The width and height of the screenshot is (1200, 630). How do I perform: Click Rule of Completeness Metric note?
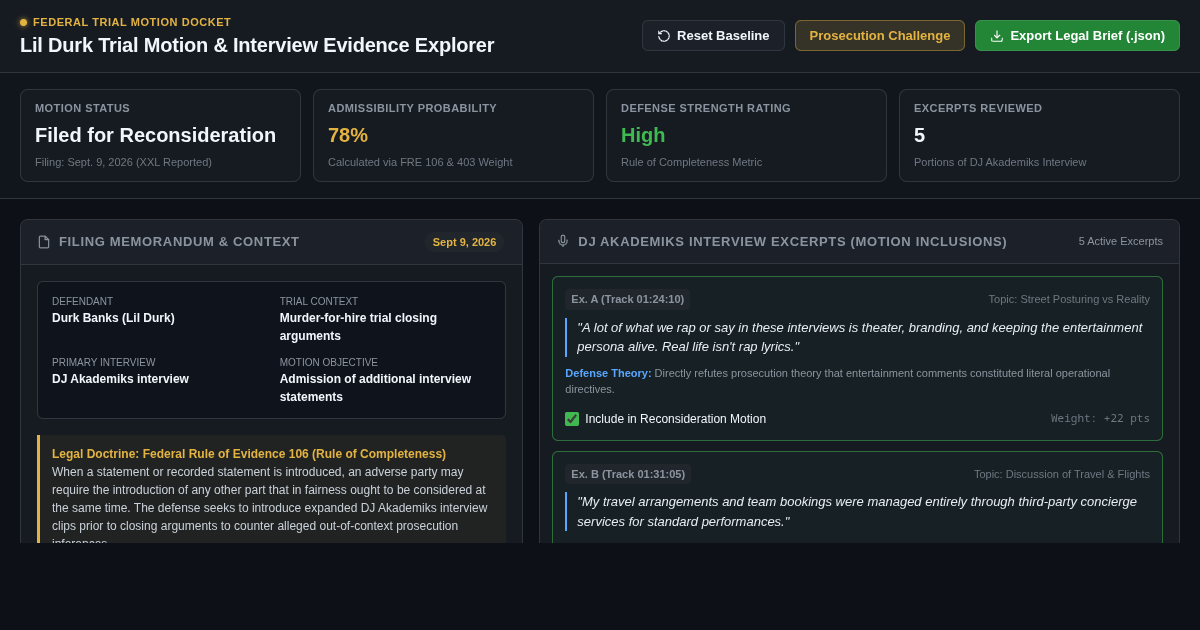click(x=691, y=162)
